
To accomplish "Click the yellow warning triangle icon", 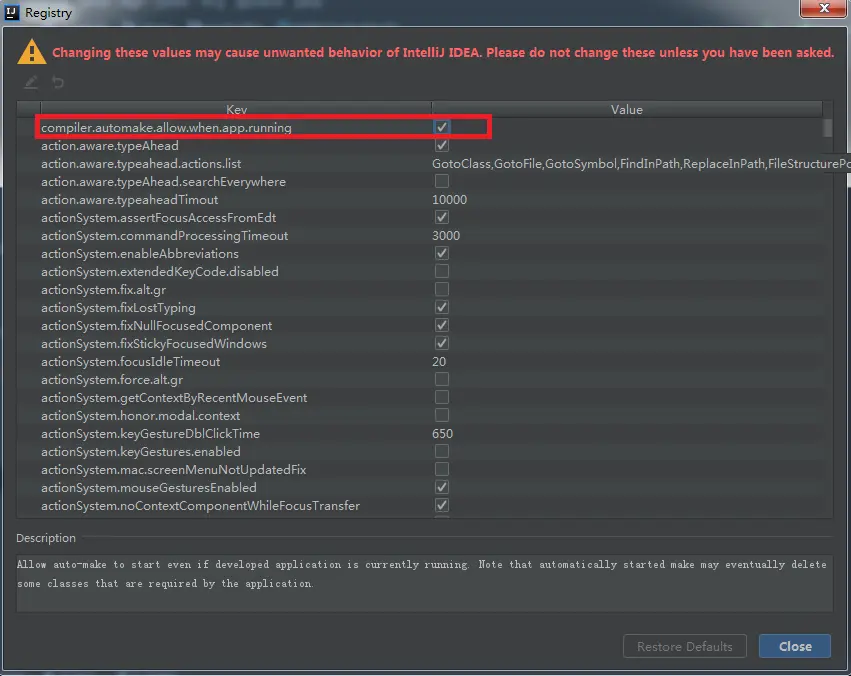I will tap(31, 52).
